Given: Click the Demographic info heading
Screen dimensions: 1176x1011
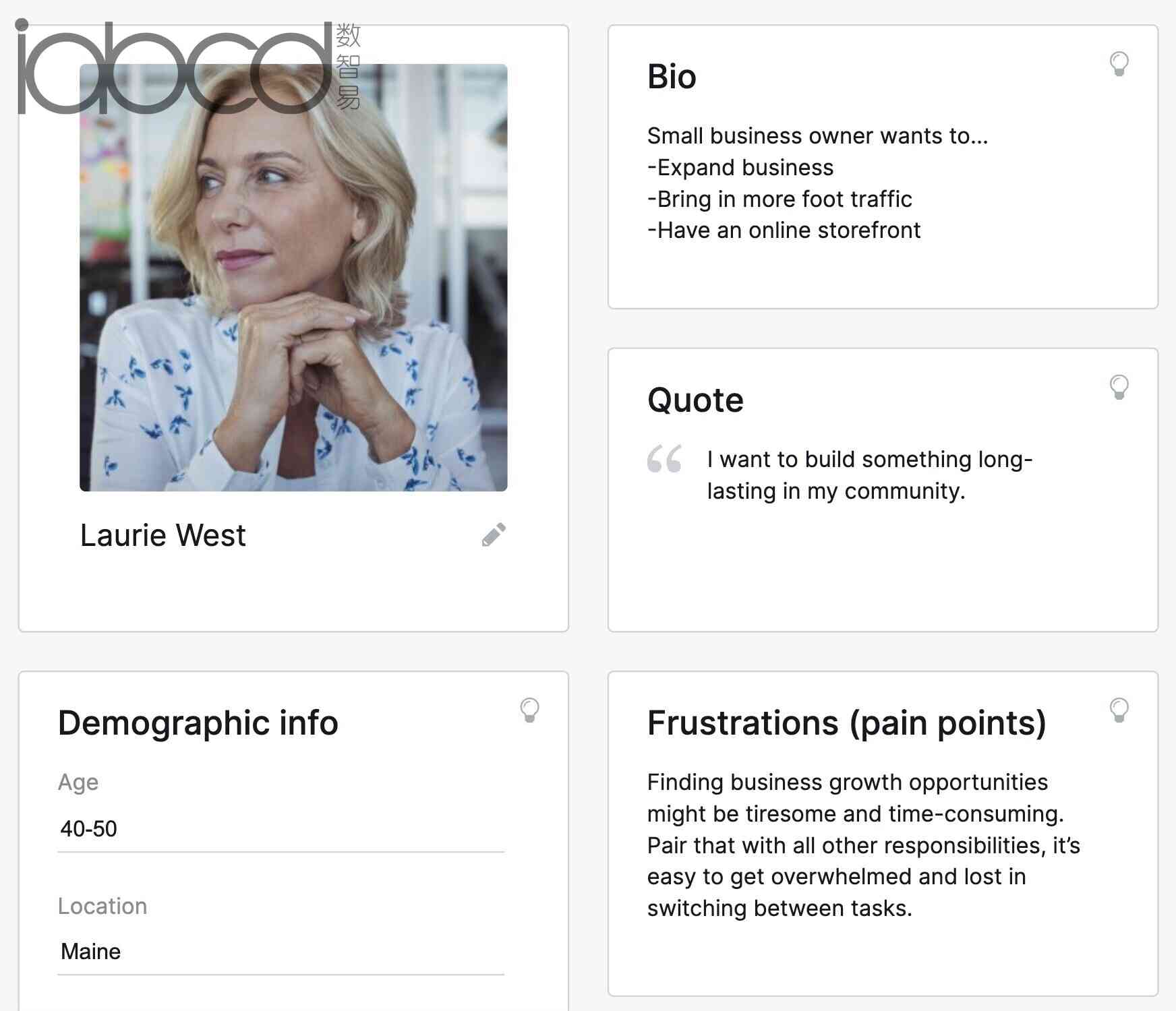Looking at the screenshot, I should 198,723.
